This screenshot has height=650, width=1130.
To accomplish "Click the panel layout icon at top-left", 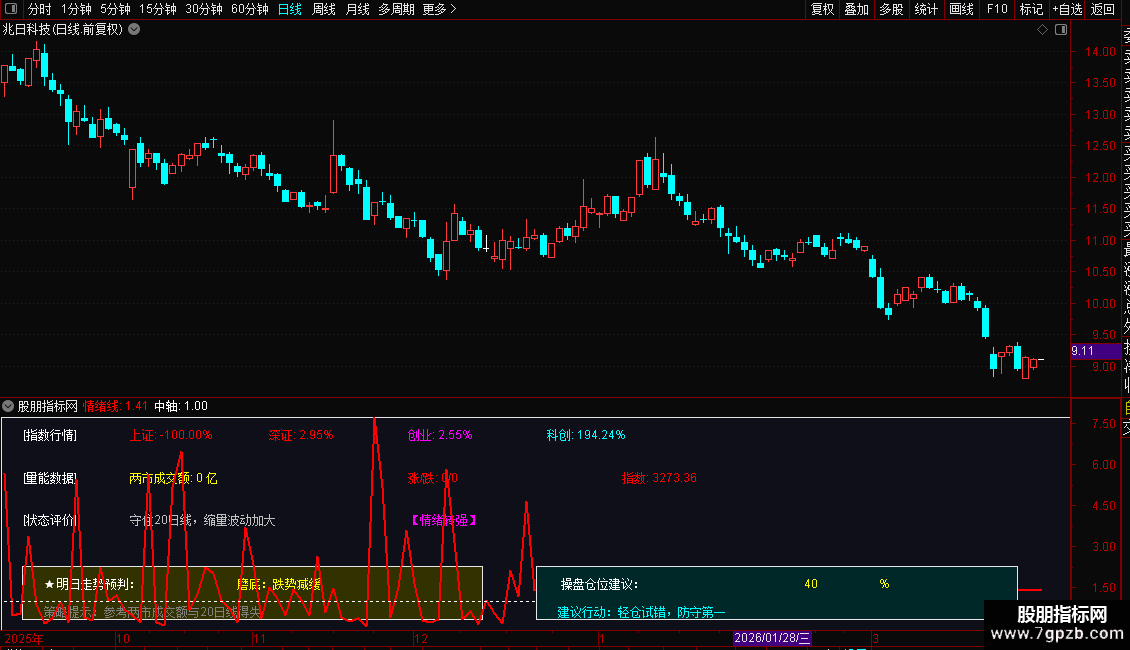I will 11,9.
